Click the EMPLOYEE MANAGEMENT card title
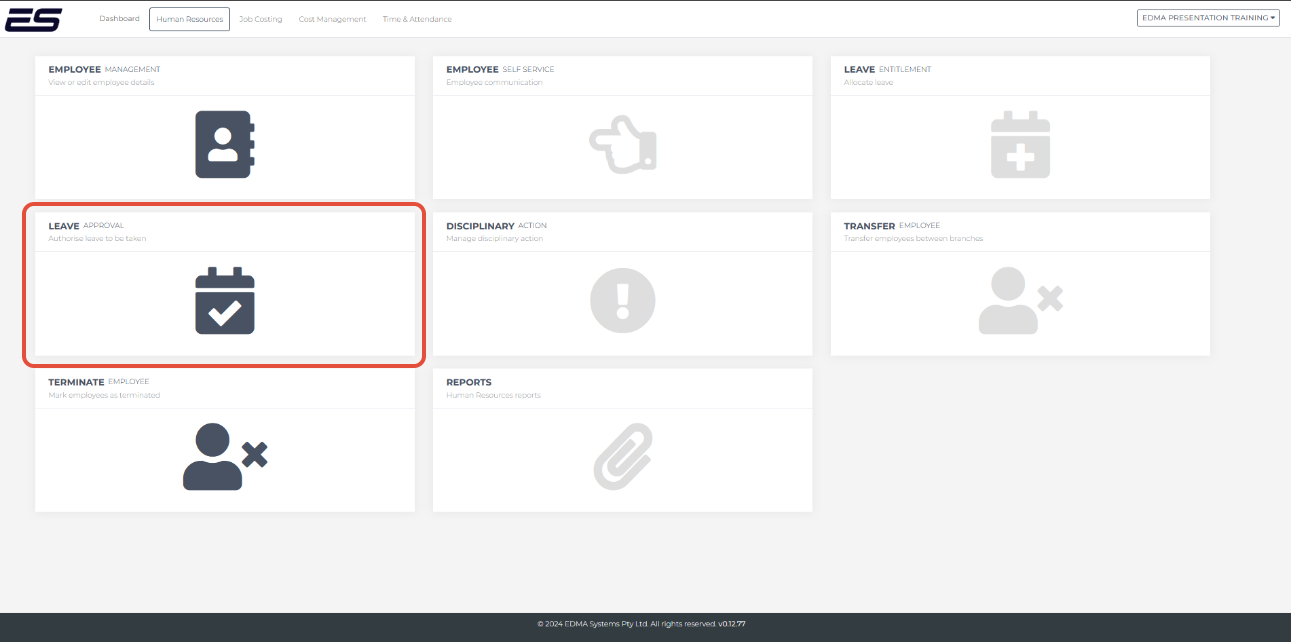 click(104, 70)
